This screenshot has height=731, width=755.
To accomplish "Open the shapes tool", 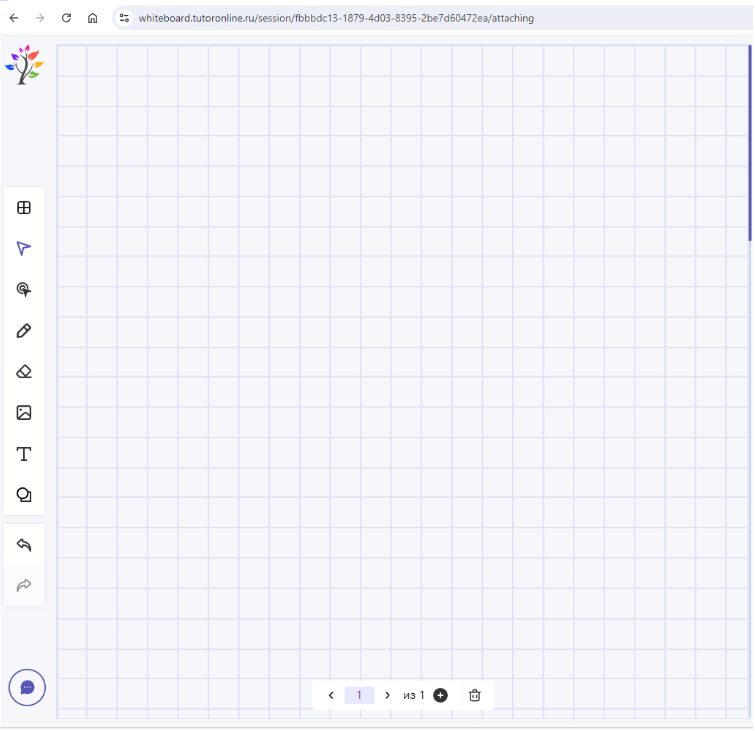I will pyautogui.click(x=24, y=495).
